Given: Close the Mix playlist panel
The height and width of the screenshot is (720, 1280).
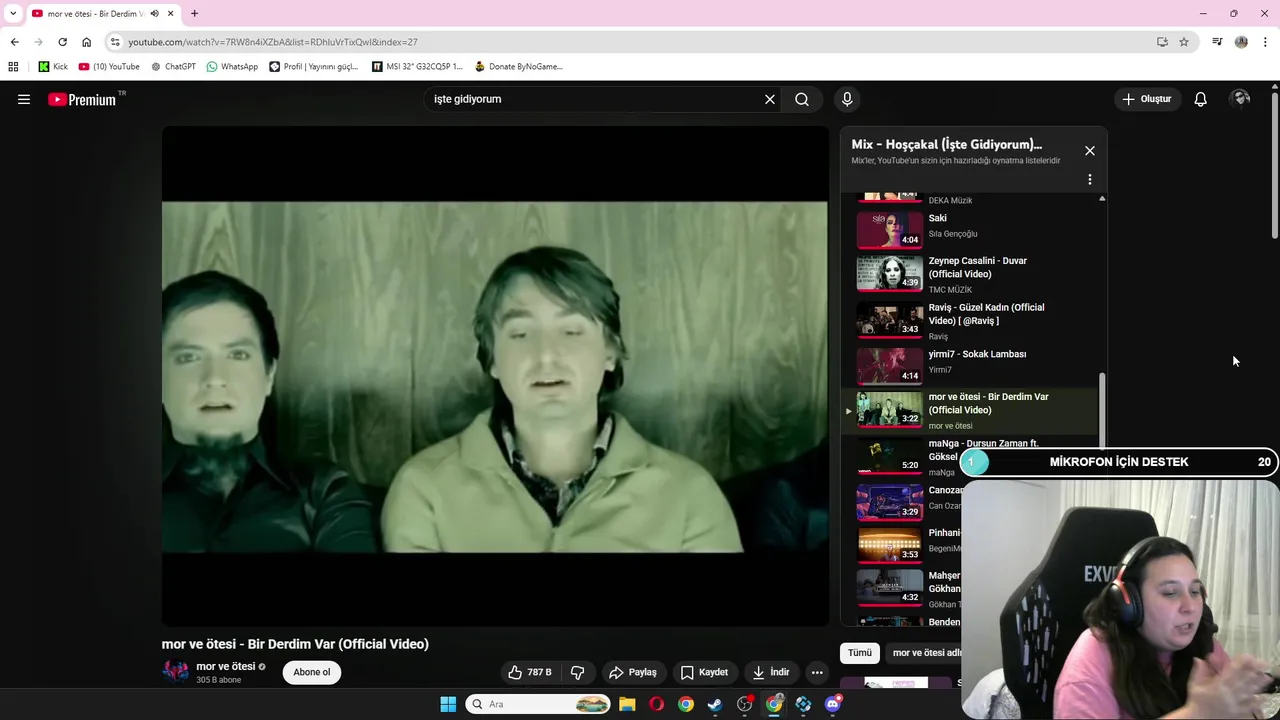Looking at the screenshot, I should click(x=1090, y=151).
